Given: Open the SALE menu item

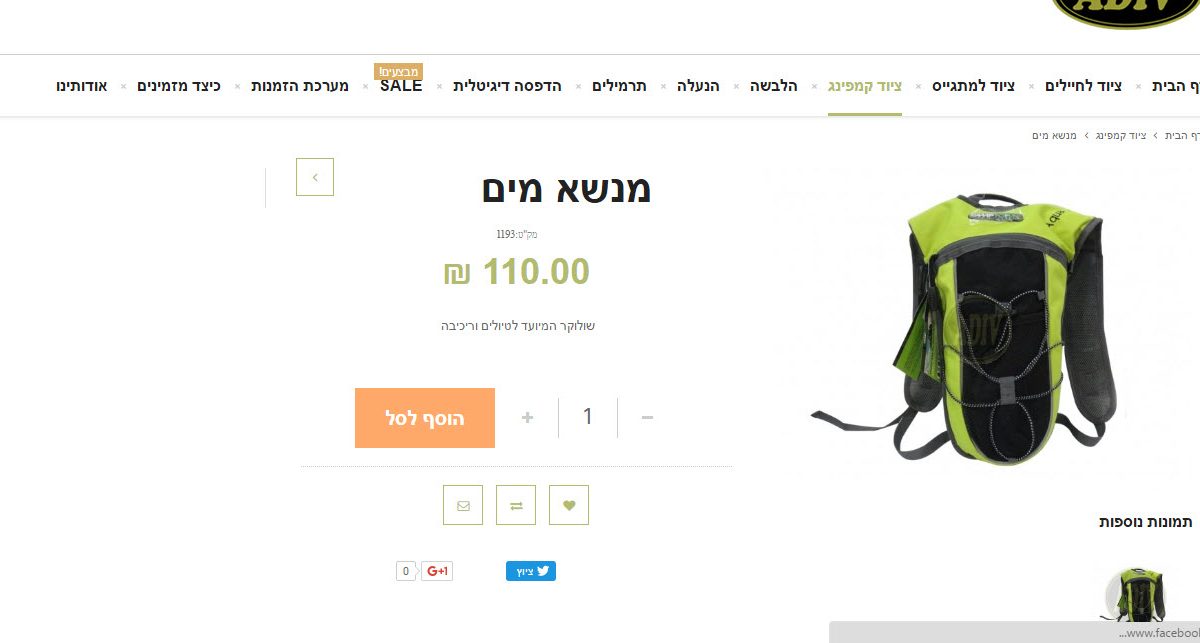Looking at the screenshot, I should pos(401,86).
